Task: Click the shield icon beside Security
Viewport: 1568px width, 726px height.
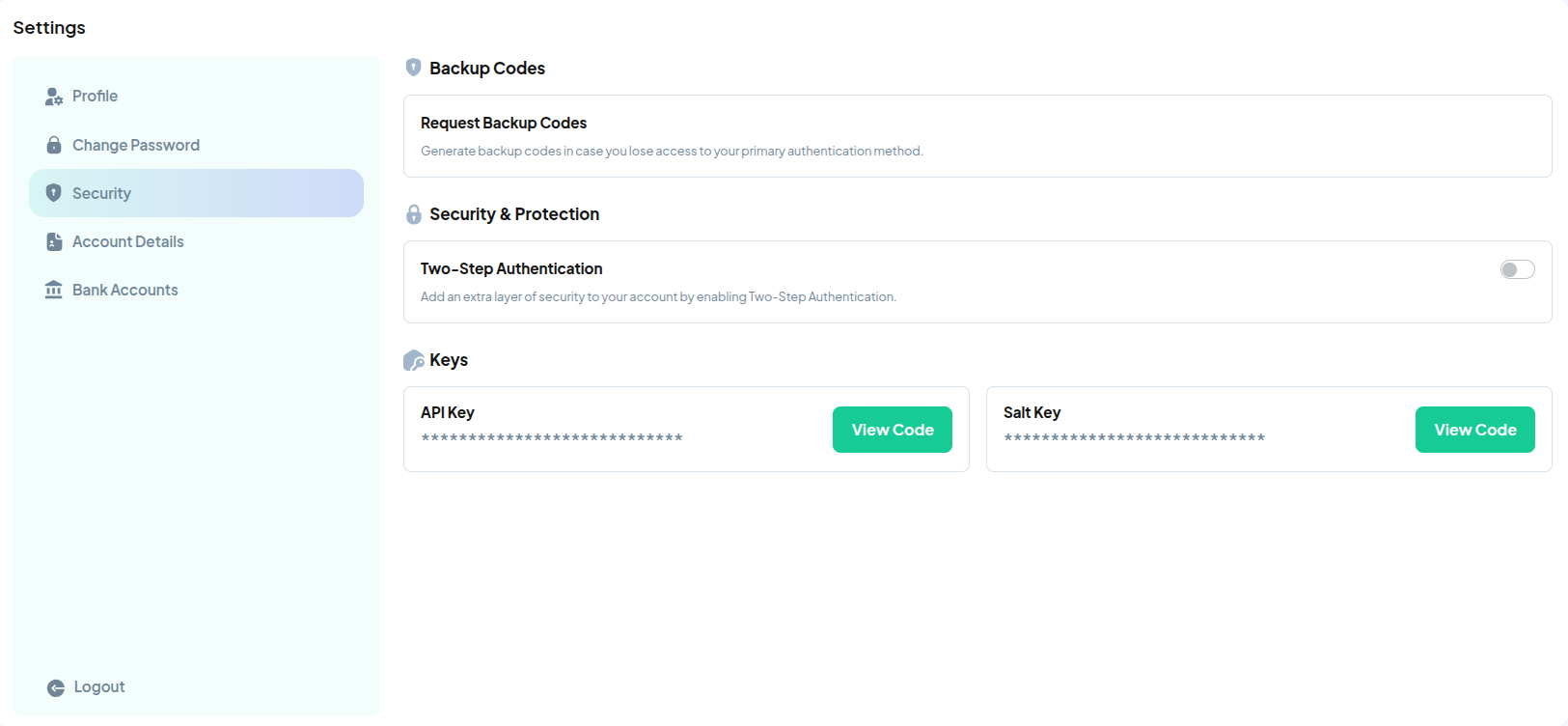Action: [x=54, y=192]
